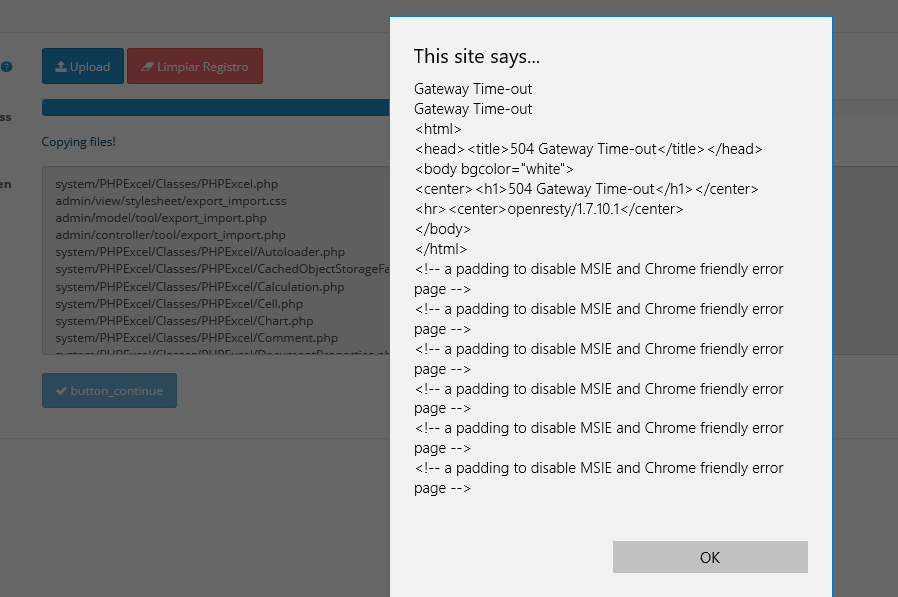Viewport: 898px width, 597px height.
Task: Click the Upload button
Action: pyautogui.click(x=83, y=66)
